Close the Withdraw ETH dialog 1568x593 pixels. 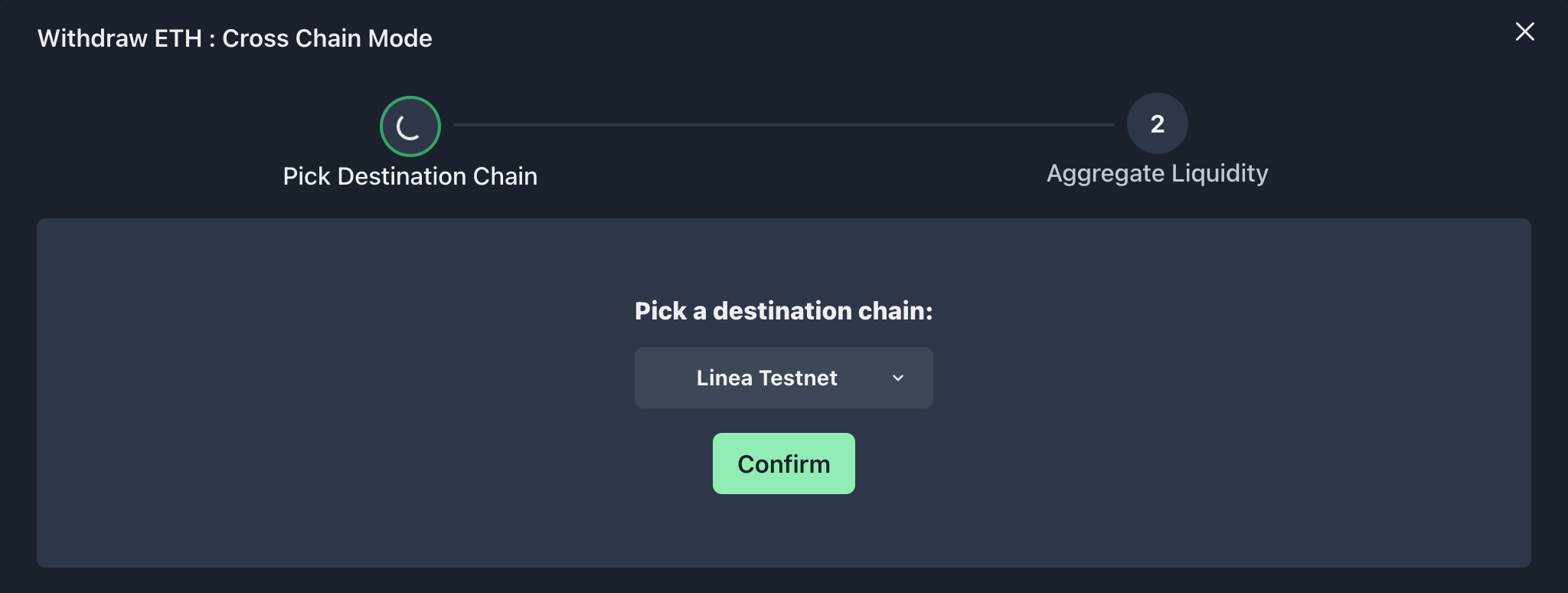[x=1524, y=31]
